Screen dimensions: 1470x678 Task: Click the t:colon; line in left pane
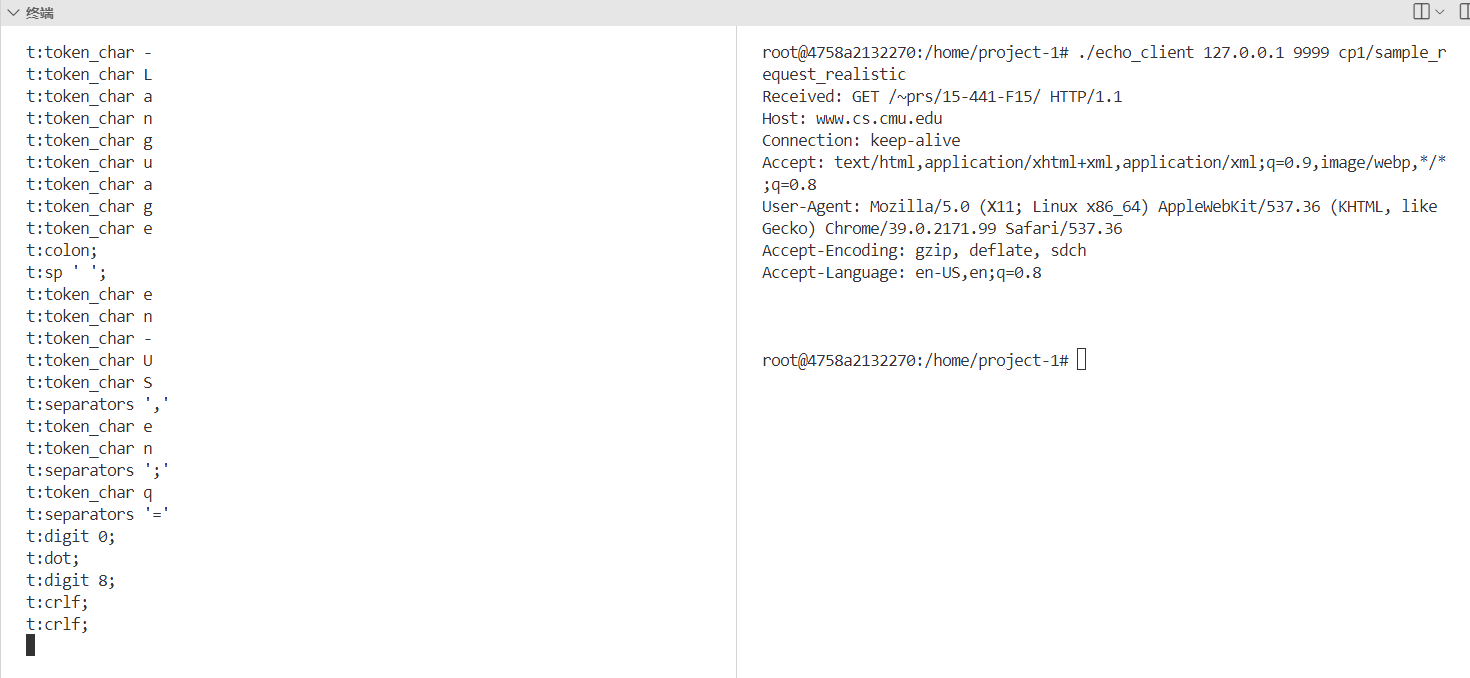pos(62,250)
